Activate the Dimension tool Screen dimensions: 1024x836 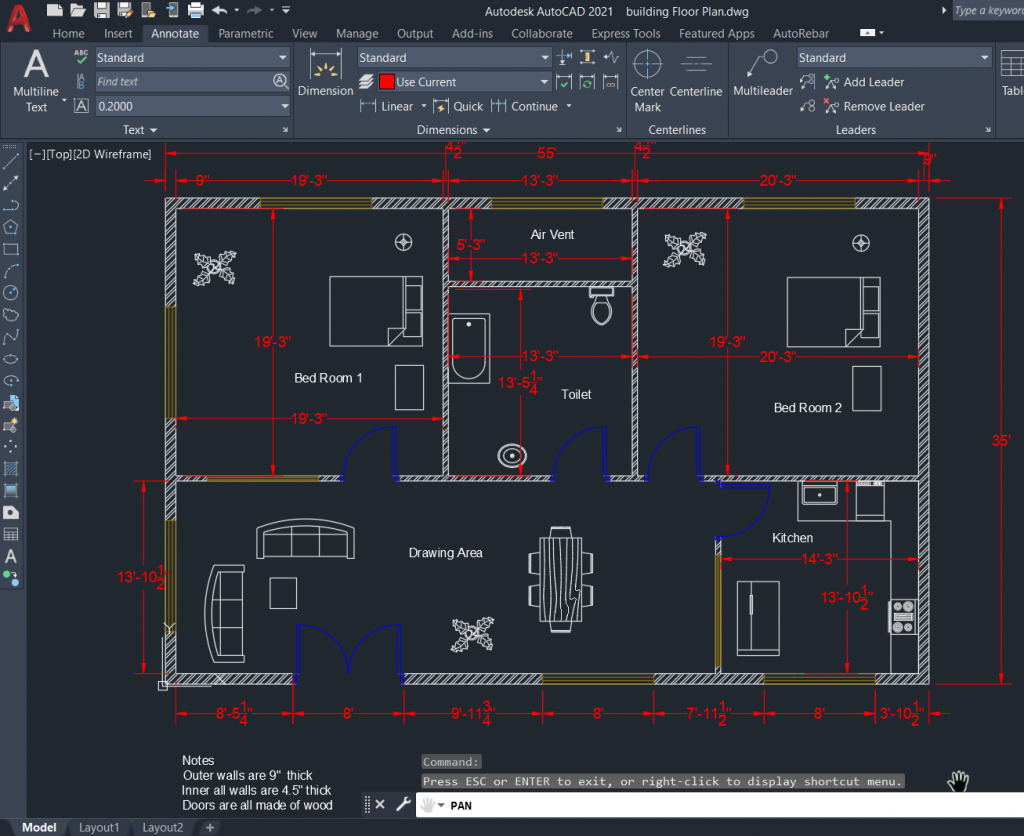point(325,75)
